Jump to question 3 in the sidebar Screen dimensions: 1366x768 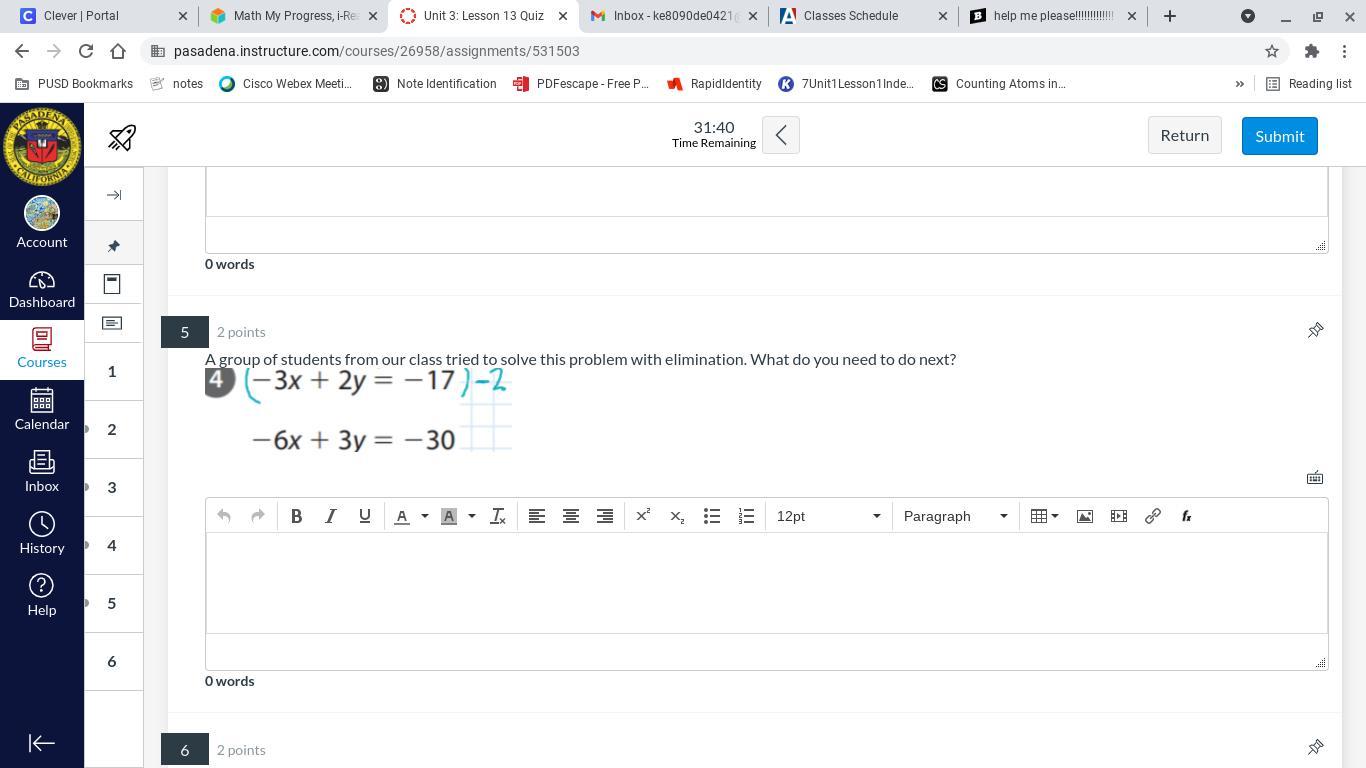click(112, 487)
